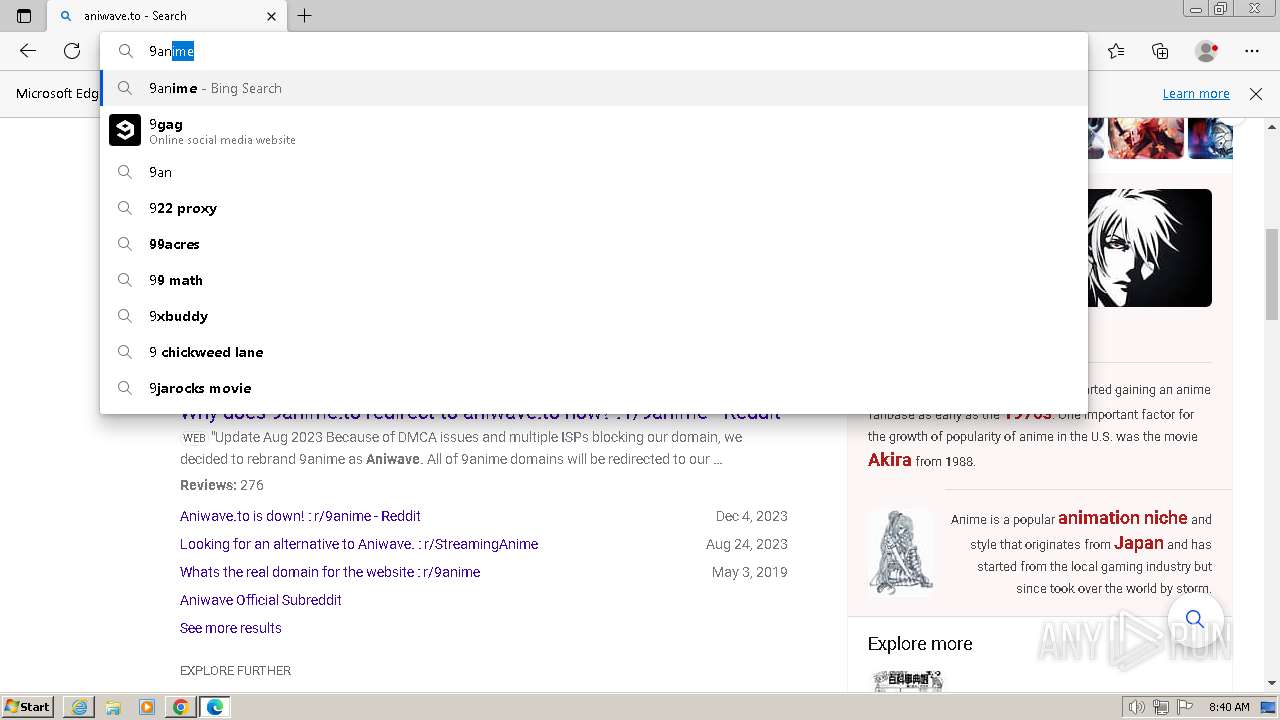Click the page vertical scrollbar thumb
The height and width of the screenshot is (720, 1280).
[1272, 274]
